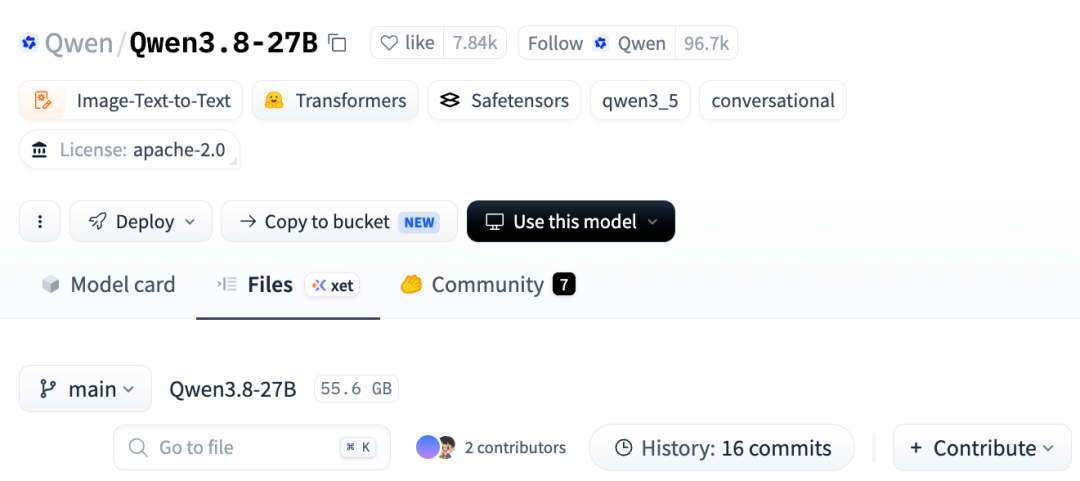
Task: Click the Image-Text-to-Text task icon
Action: pos(43,101)
